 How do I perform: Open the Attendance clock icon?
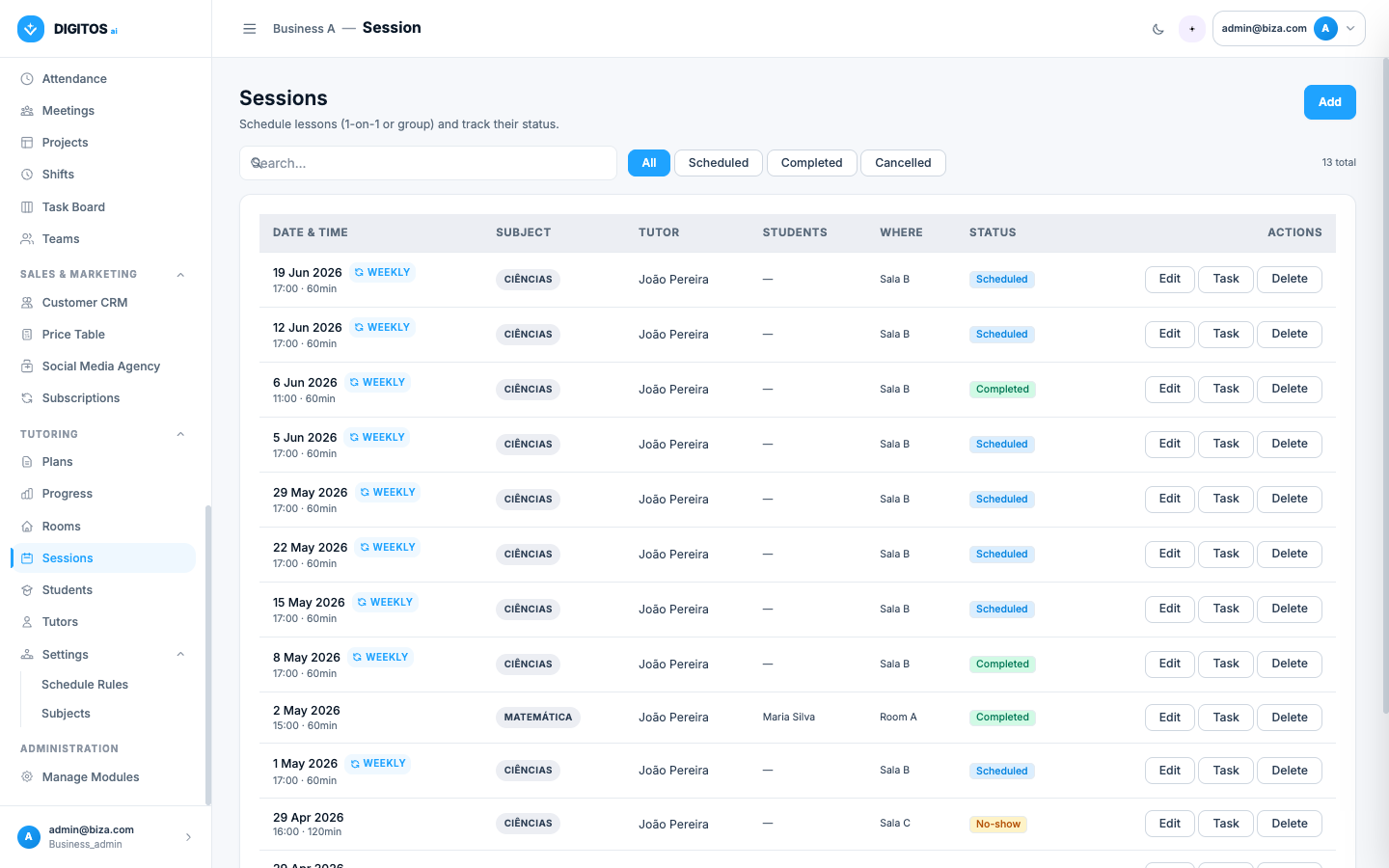pyautogui.click(x=27, y=79)
